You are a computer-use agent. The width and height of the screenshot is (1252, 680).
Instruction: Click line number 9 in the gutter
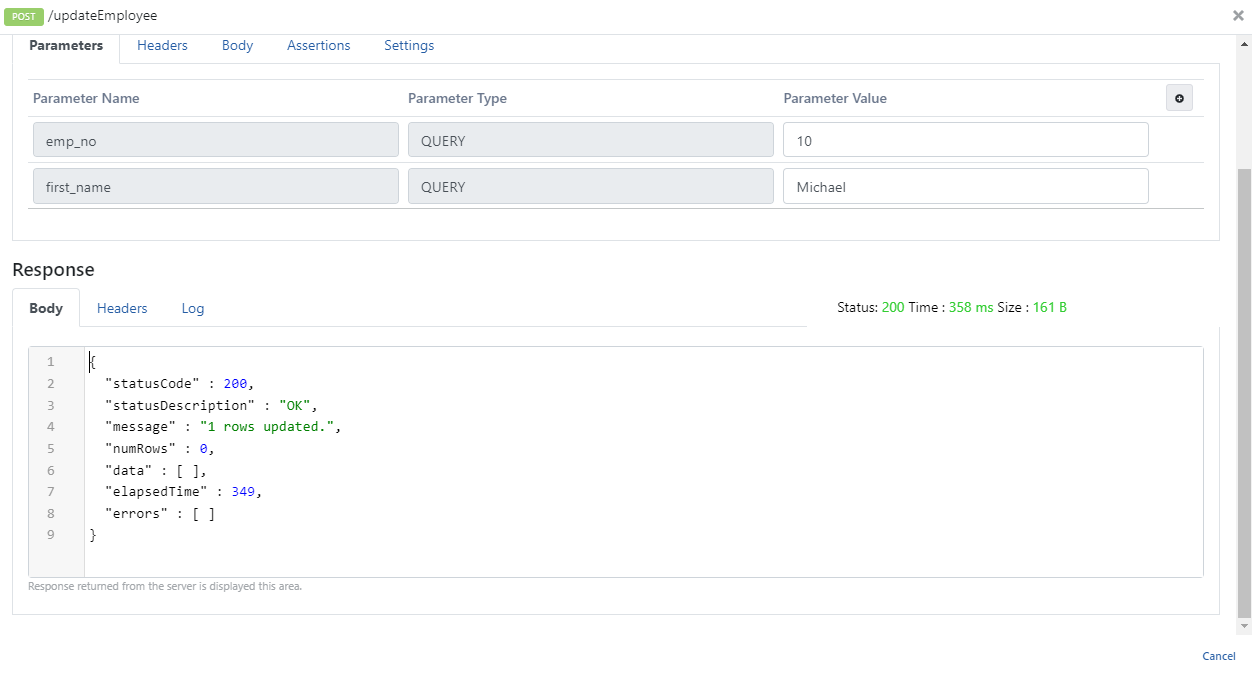click(x=51, y=535)
